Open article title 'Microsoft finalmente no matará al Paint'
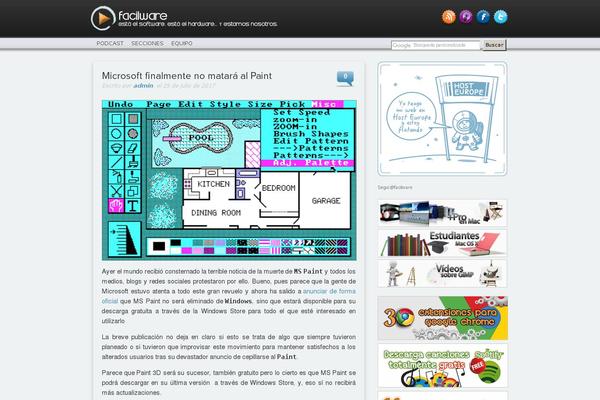This screenshot has width=600, height=400. tap(187, 76)
